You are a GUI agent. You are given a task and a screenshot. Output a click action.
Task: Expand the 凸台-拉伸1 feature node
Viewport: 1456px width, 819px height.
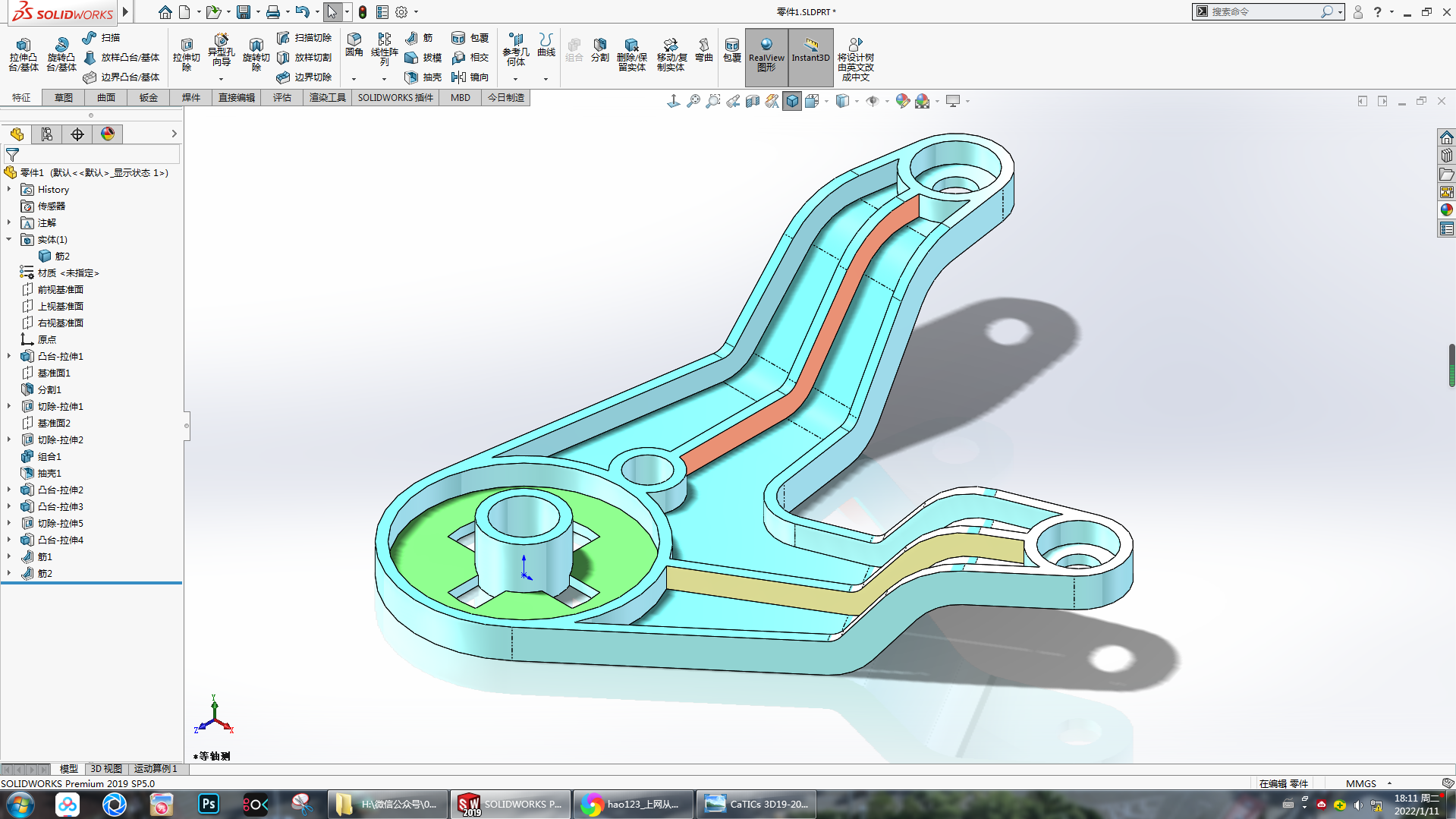click(9, 356)
